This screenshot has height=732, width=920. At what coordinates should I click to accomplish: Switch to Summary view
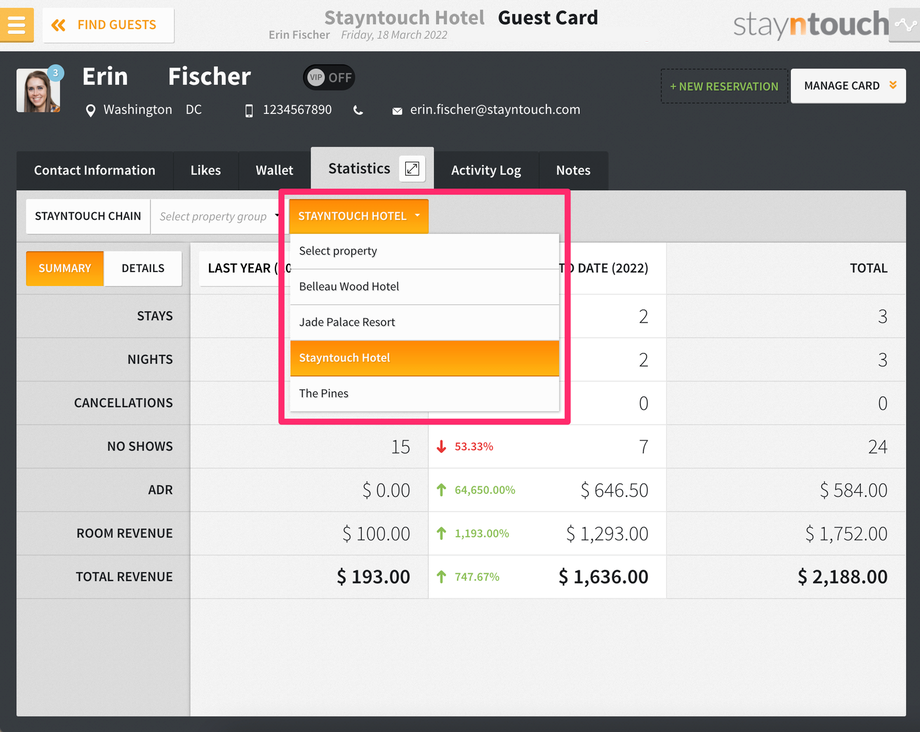[x=65, y=269]
